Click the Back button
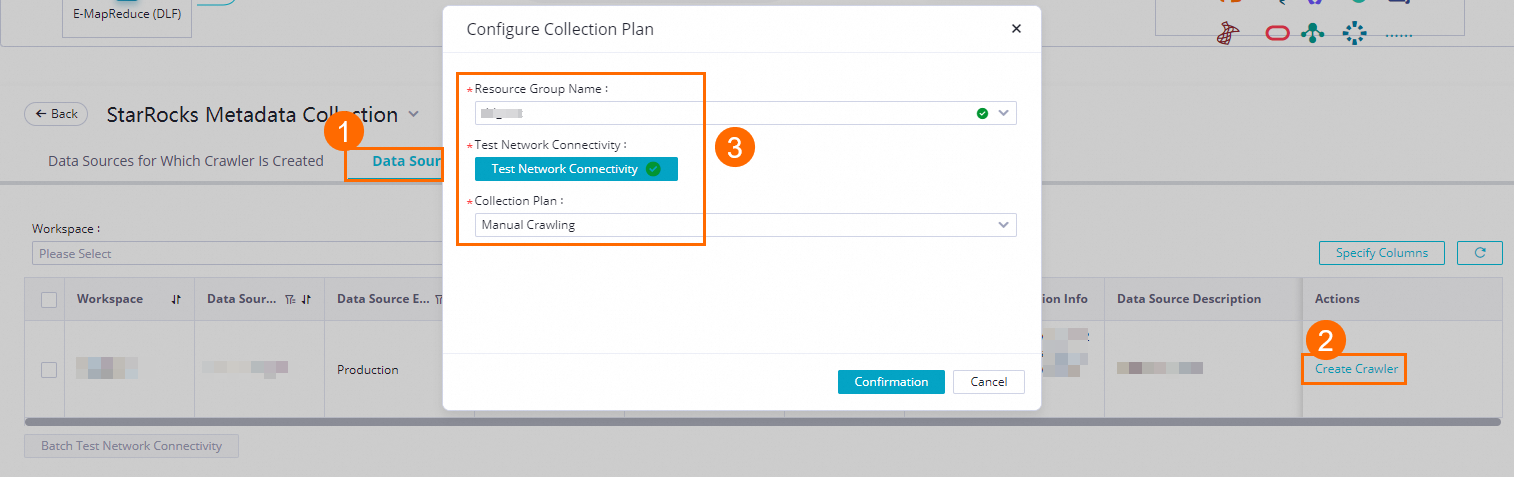Screen dimensions: 1514x477 pos(56,114)
